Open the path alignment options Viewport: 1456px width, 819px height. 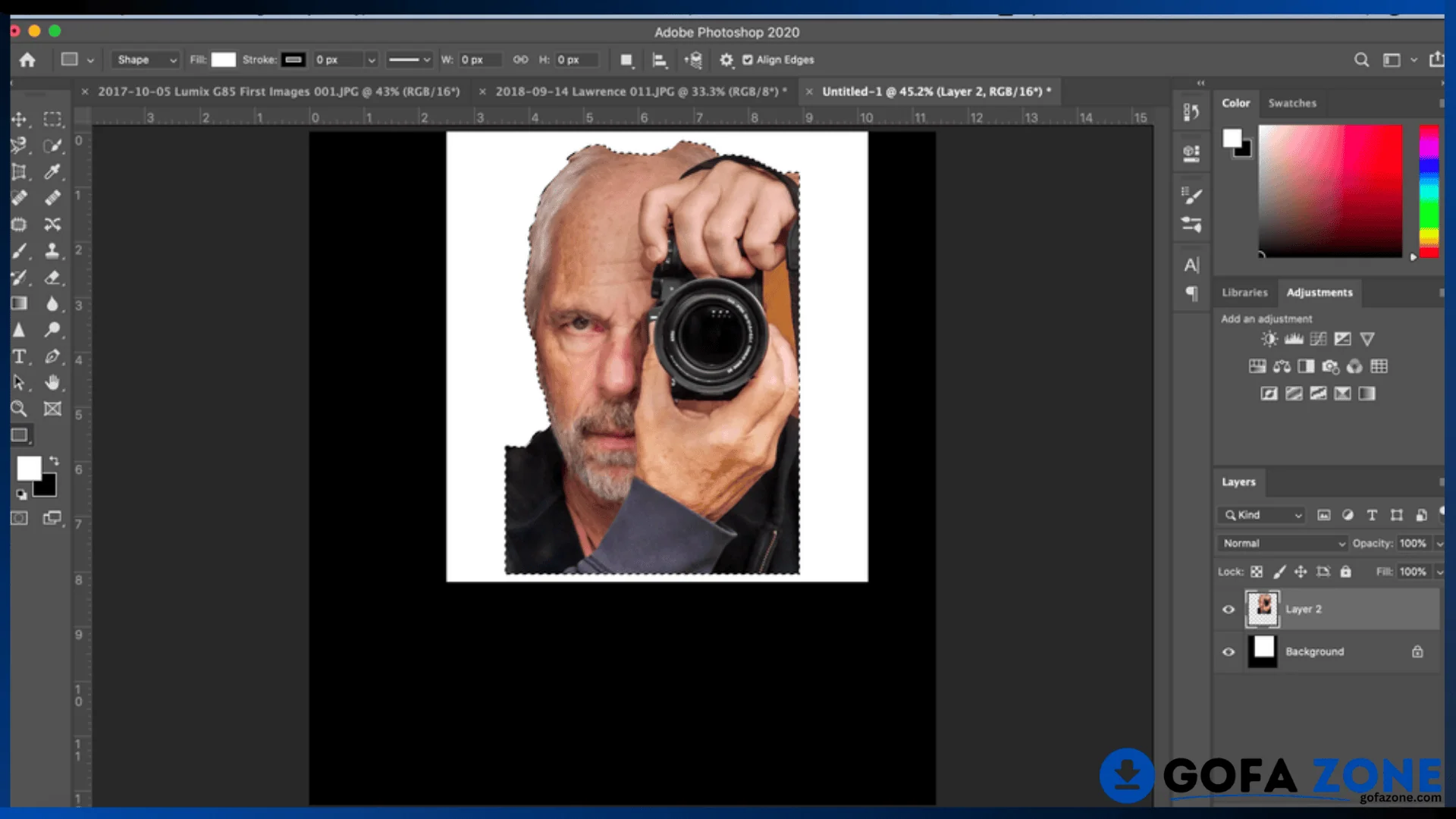click(659, 60)
